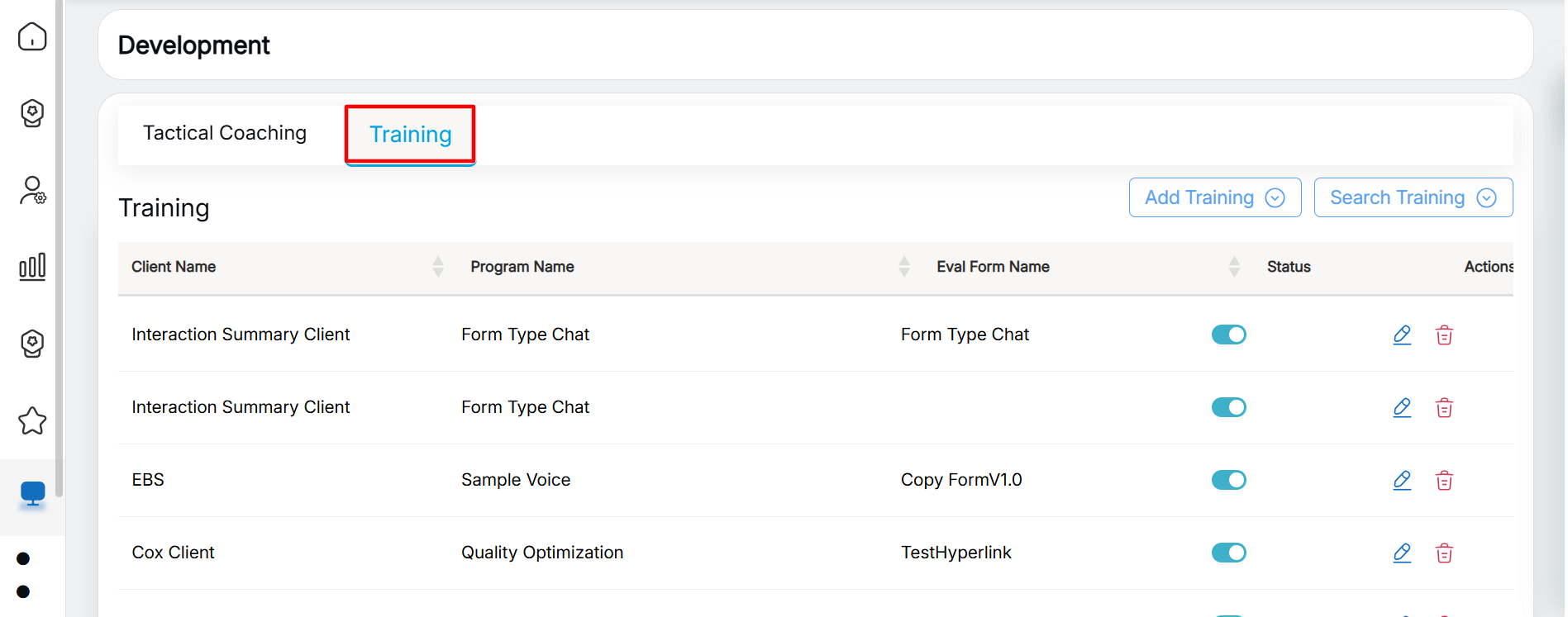Disable status for Cox Client row
Screen dimensions: 1568x617
coord(1228,553)
